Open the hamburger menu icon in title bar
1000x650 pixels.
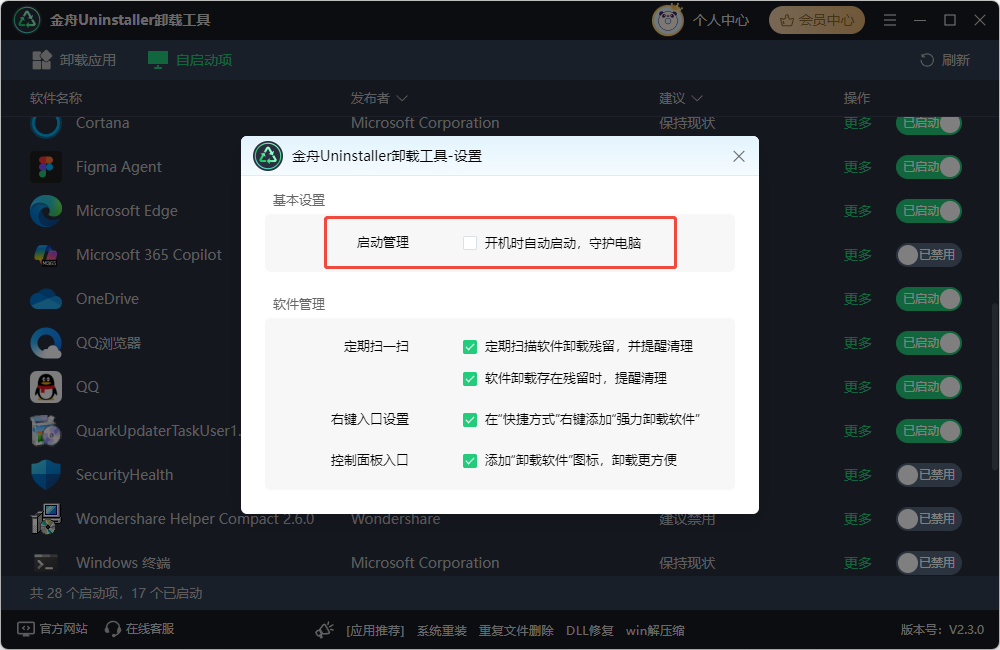tap(890, 20)
